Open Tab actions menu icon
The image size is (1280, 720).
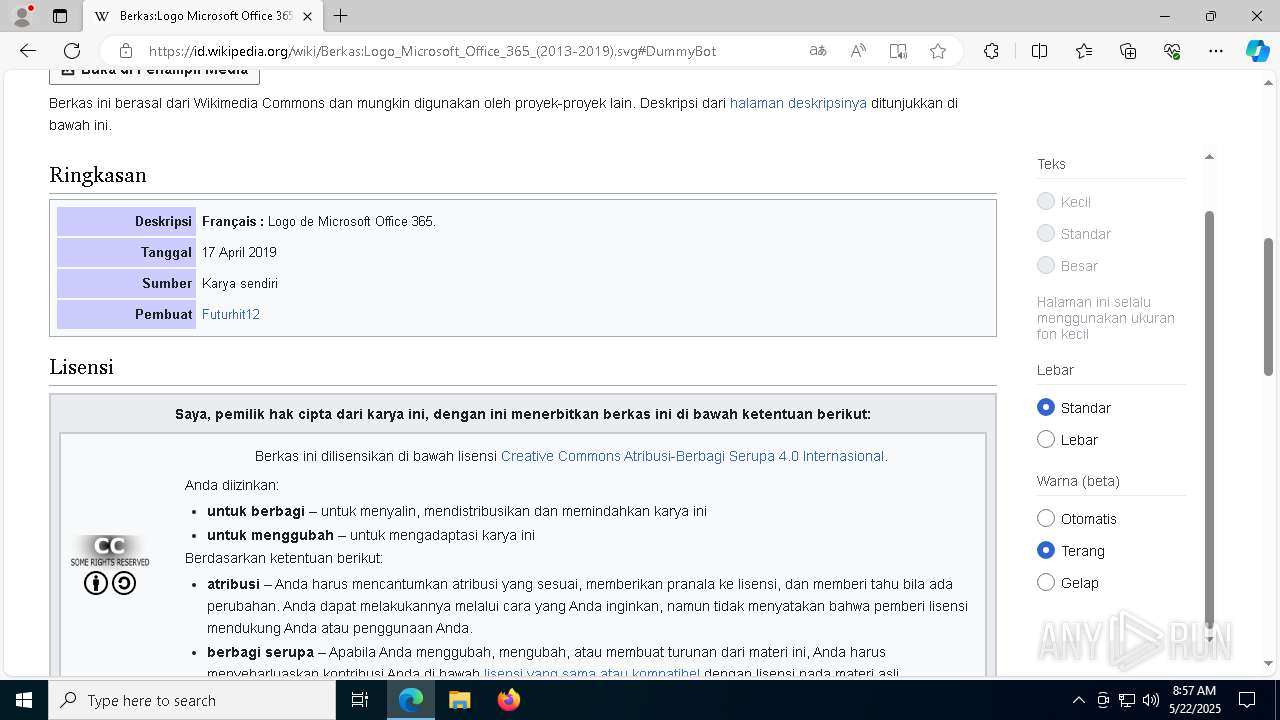60,16
